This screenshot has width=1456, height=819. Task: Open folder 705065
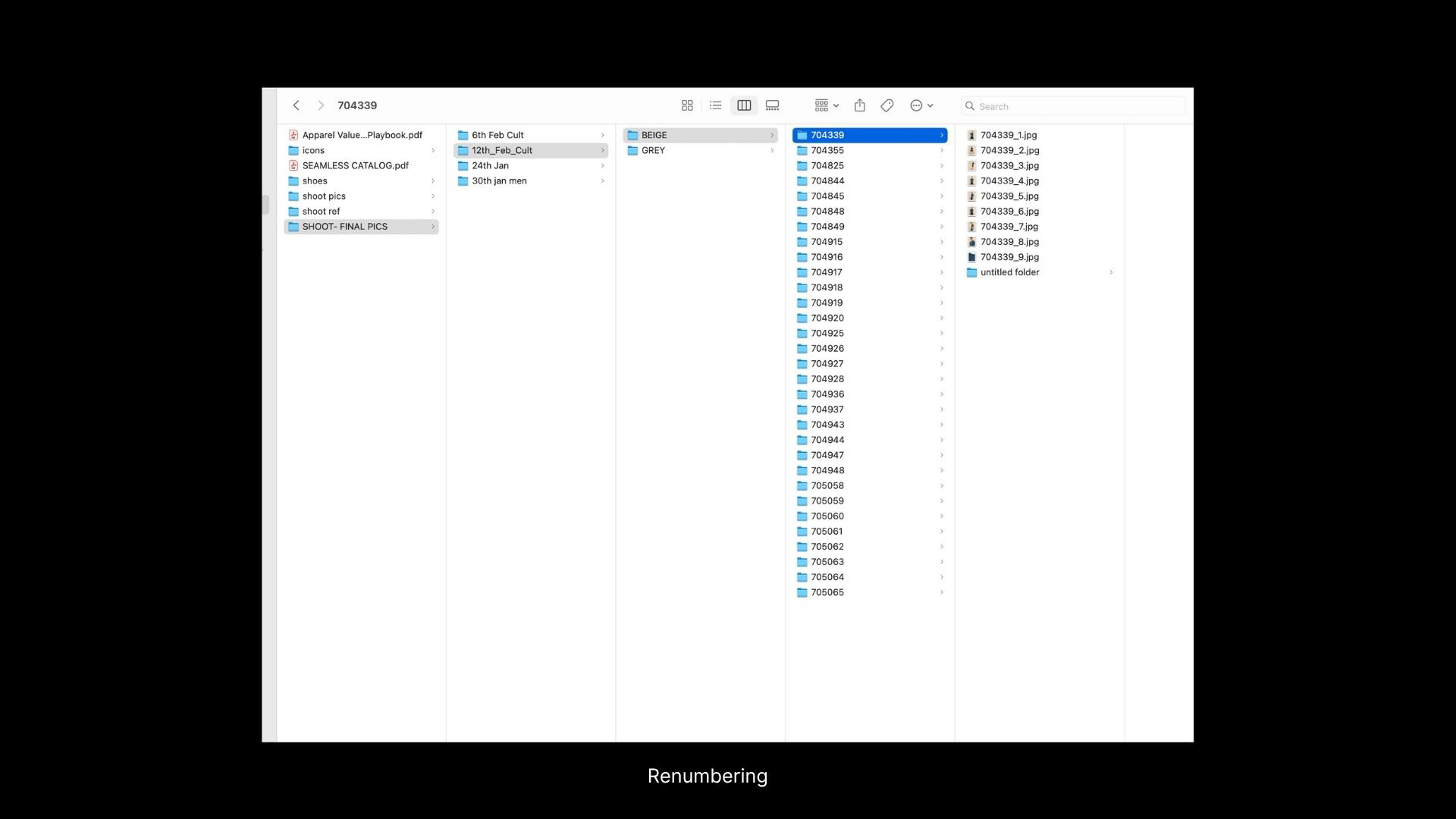[827, 592]
